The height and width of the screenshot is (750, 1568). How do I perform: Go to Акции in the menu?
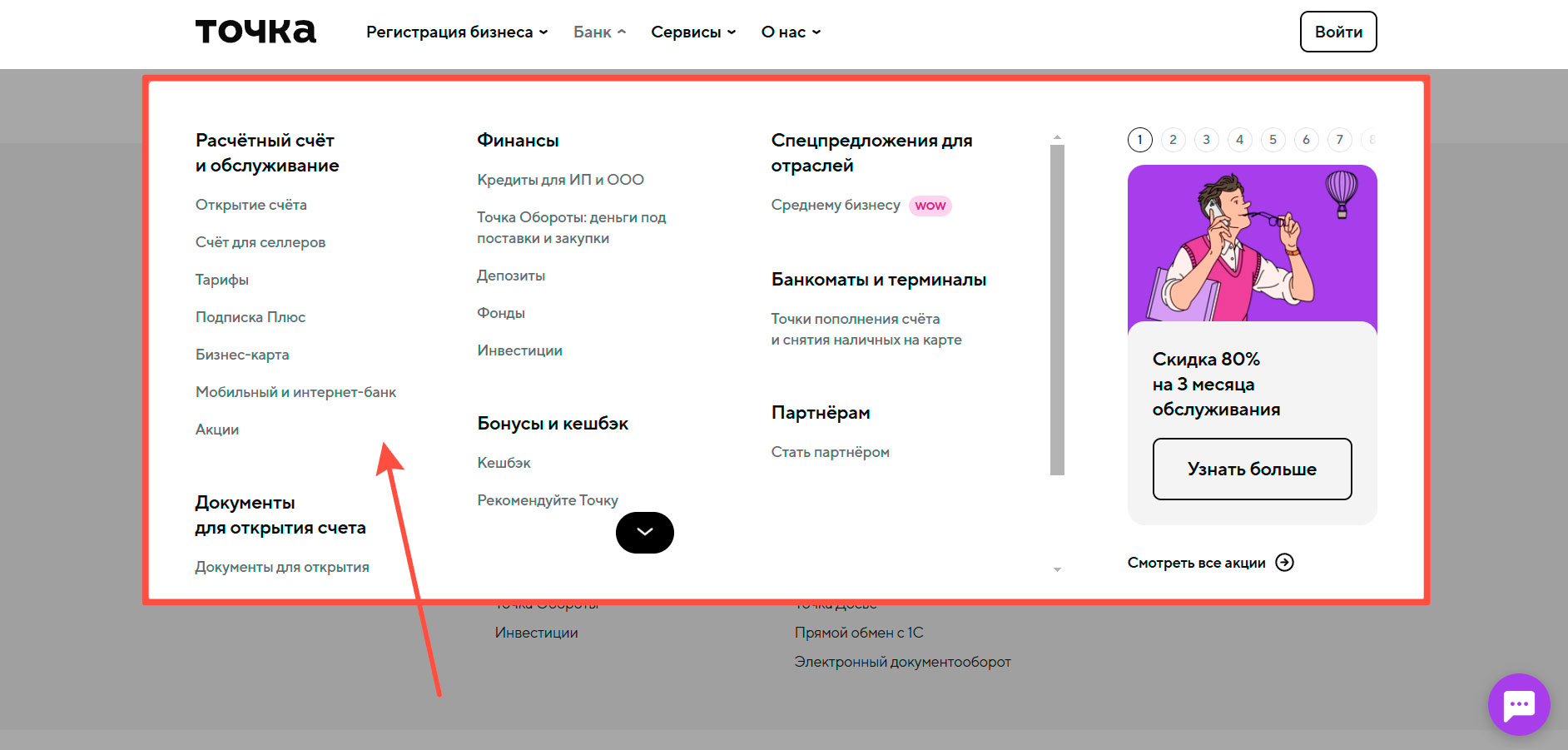[x=217, y=430]
